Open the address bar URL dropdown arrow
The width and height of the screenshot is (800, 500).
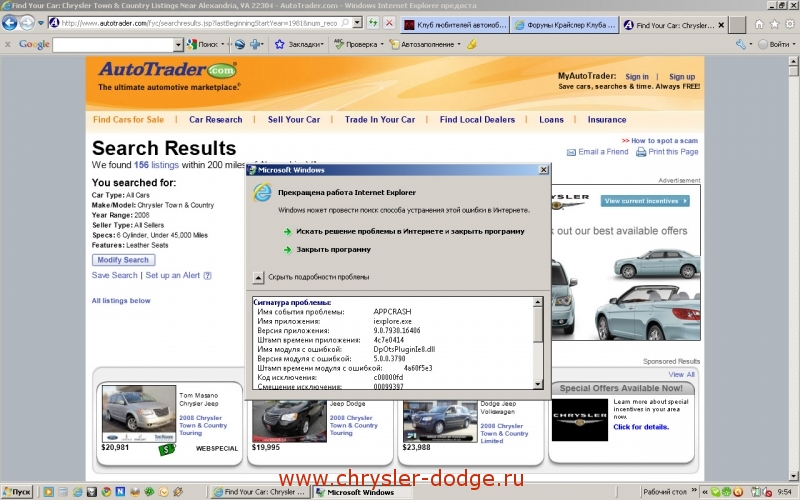358,23
